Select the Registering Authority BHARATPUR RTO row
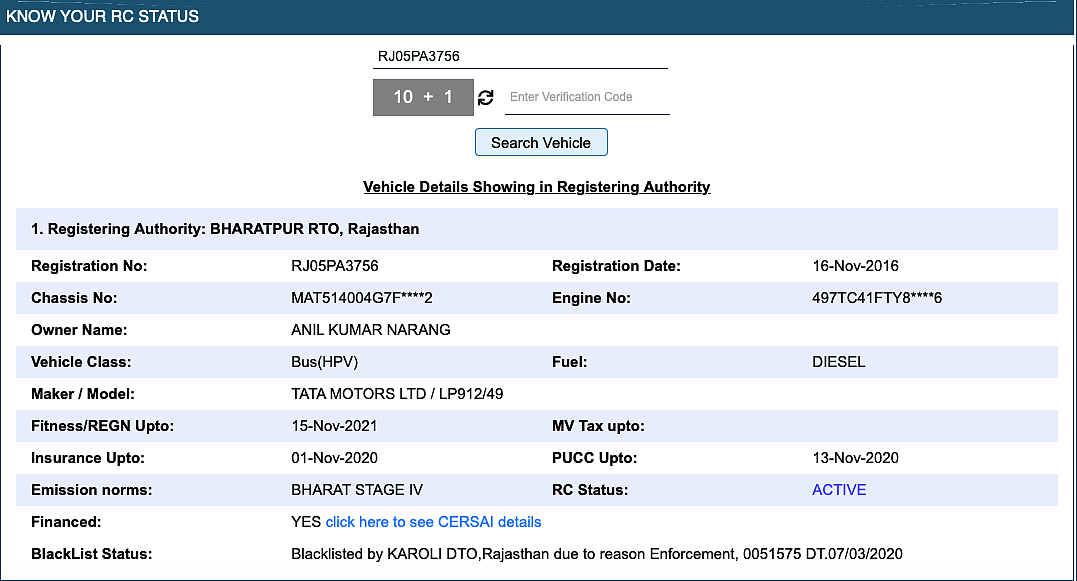The height and width of the screenshot is (581, 1077). (x=537, y=229)
